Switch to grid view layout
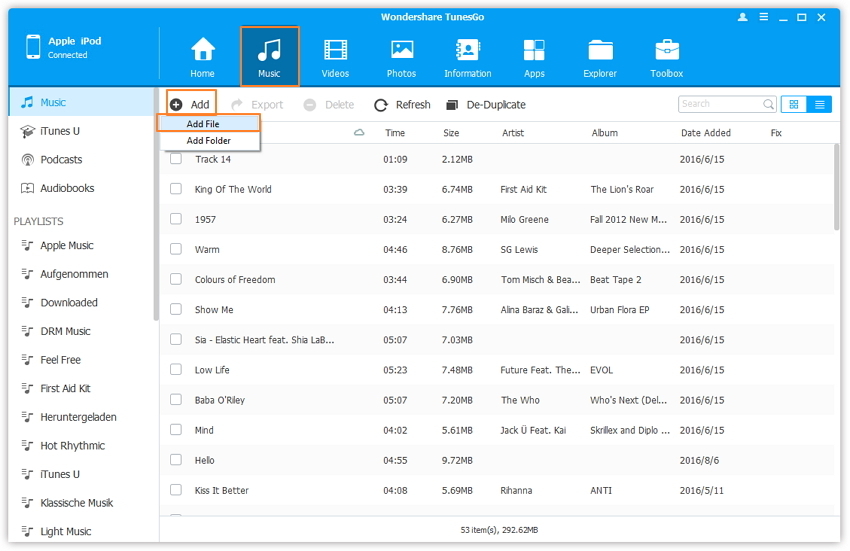850x551 pixels. [x=794, y=104]
